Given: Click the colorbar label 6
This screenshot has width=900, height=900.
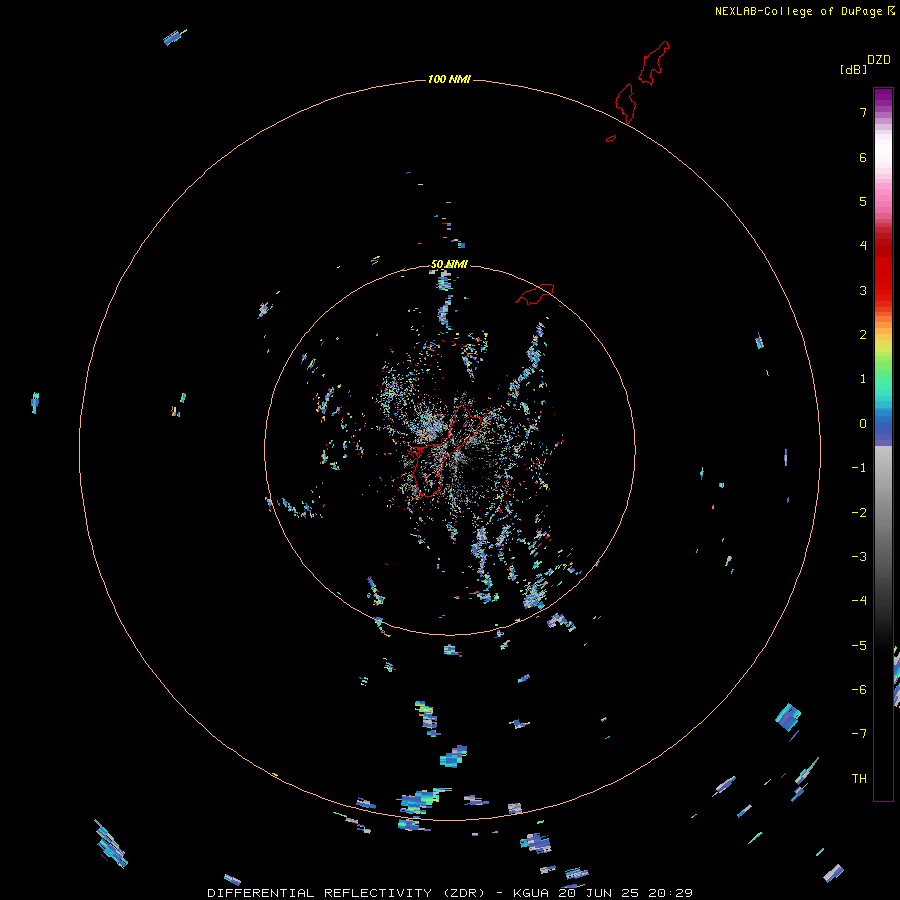Looking at the screenshot, I should pos(863,157).
